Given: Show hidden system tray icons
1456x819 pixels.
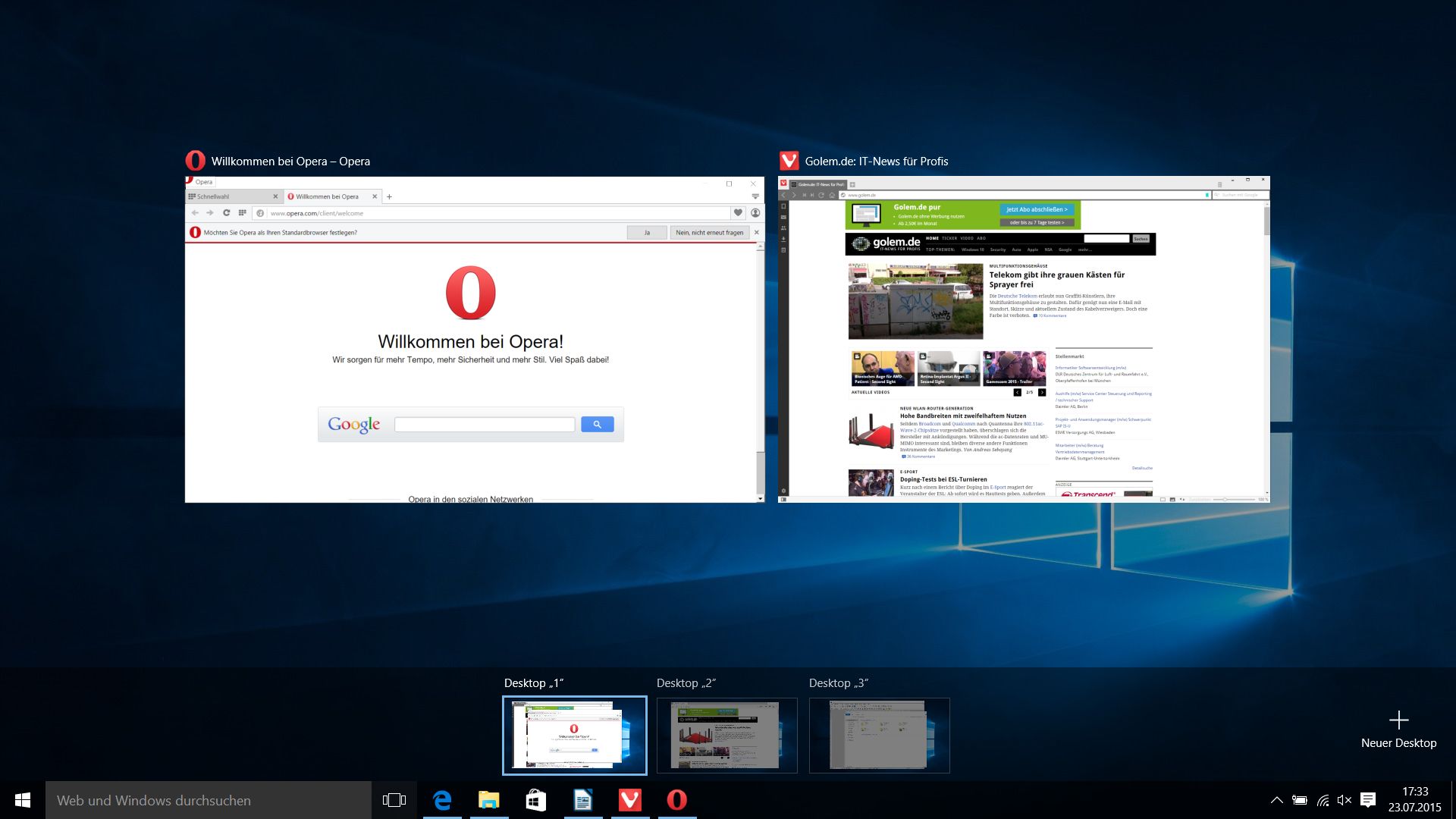Looking at the screenshot, I should pyautogui.click(x=1277, y=800).
